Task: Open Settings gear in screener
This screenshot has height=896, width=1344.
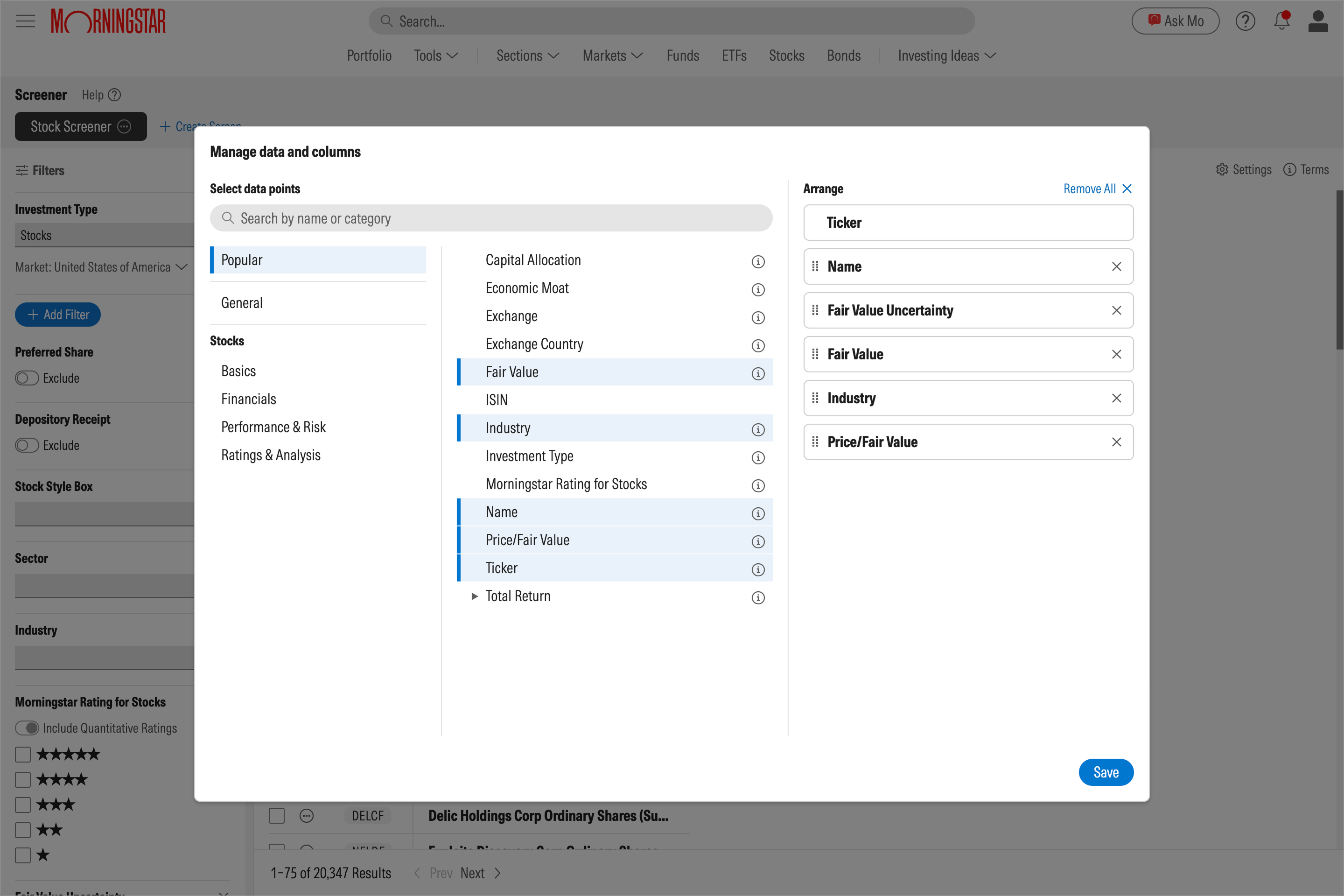Action: [x=1243, y=170]
